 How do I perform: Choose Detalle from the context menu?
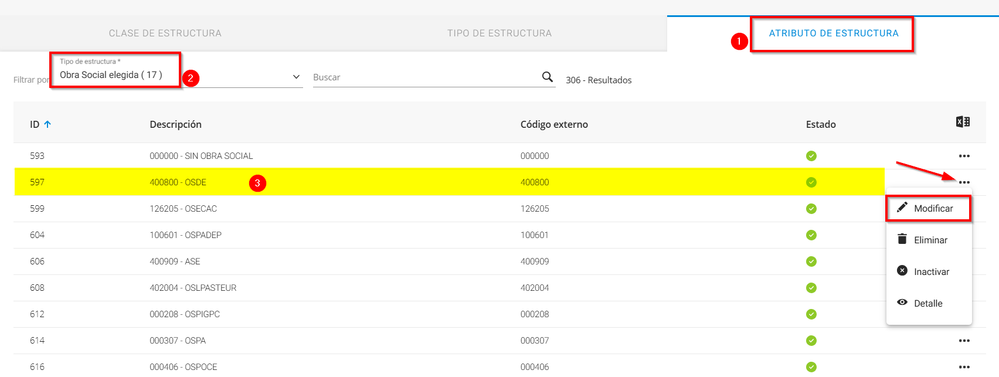pyautogui.click(x=929, y=303)
